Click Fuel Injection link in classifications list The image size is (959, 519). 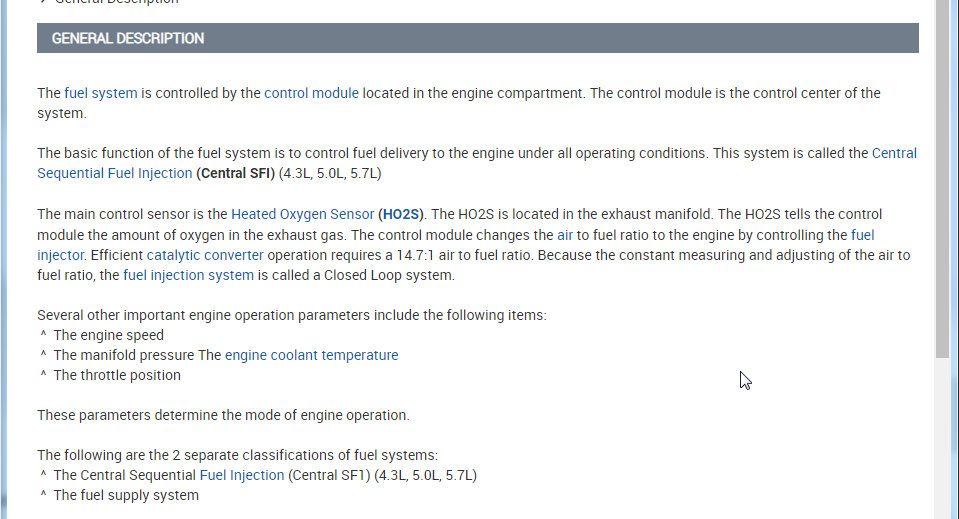pyautogui.click(x=242, y=475)
